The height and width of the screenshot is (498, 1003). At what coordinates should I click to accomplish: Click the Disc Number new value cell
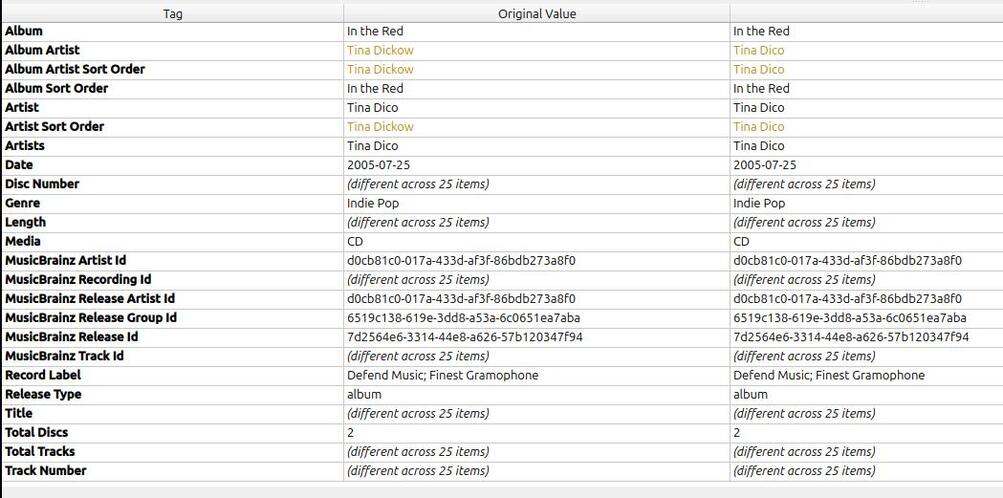point(803,184)
